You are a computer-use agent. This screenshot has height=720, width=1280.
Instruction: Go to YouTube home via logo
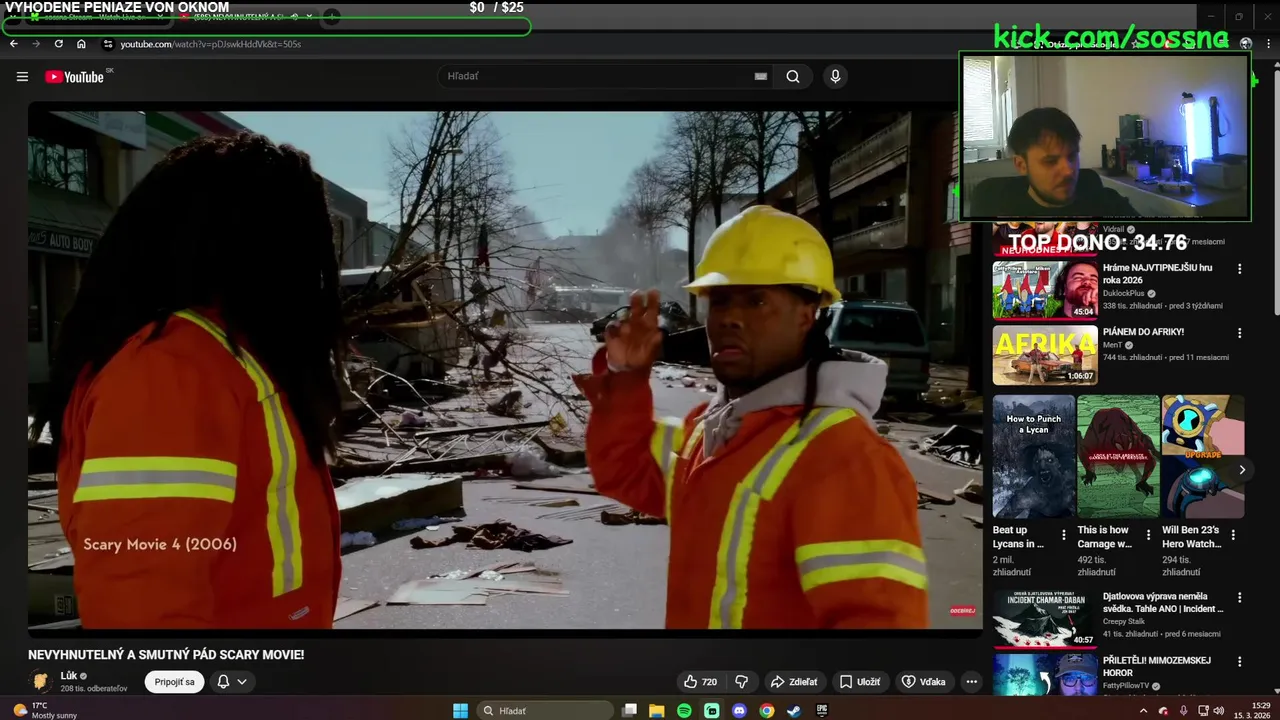tap(75, 77)
